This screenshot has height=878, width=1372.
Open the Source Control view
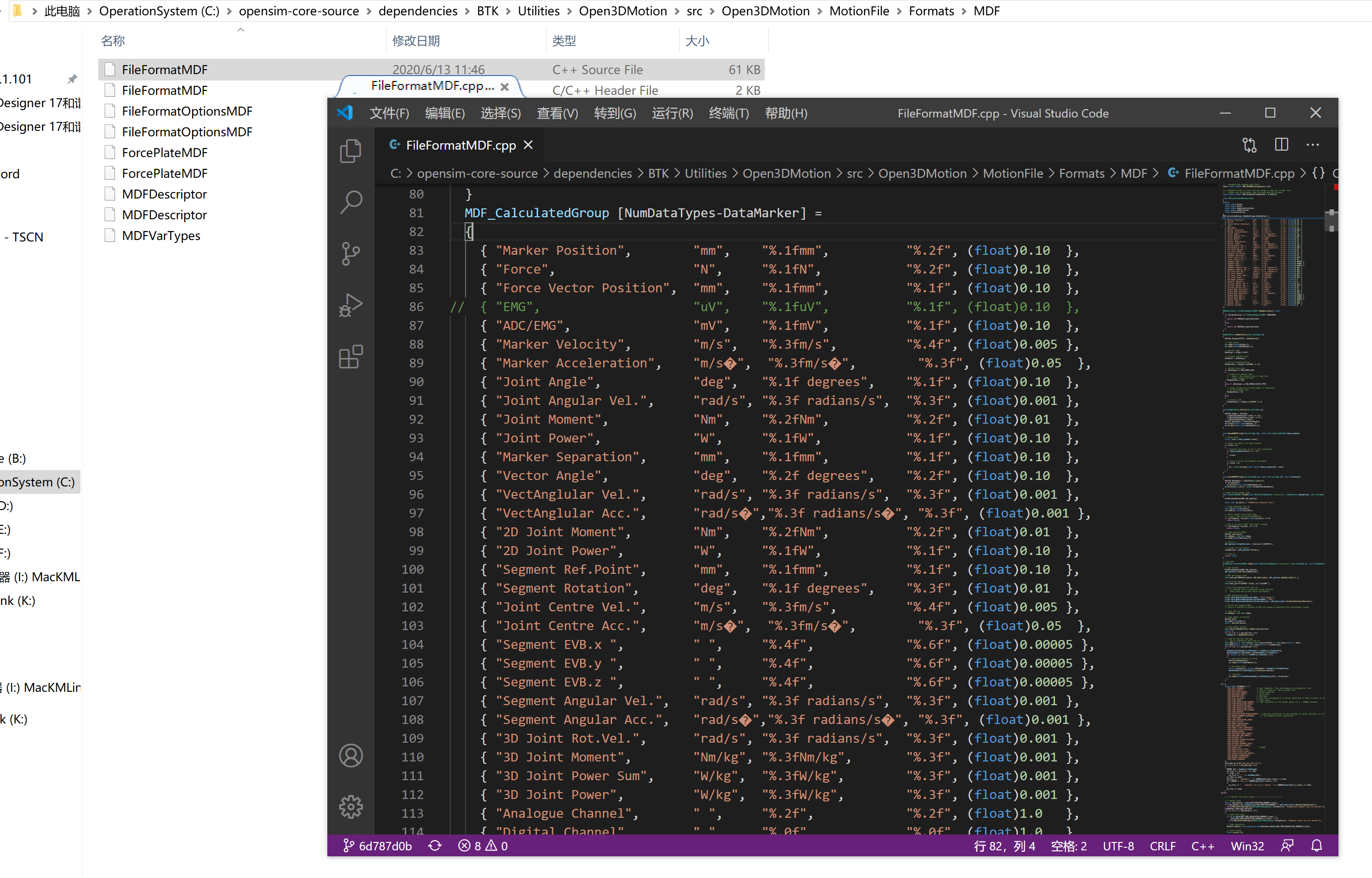click(351, 254)
